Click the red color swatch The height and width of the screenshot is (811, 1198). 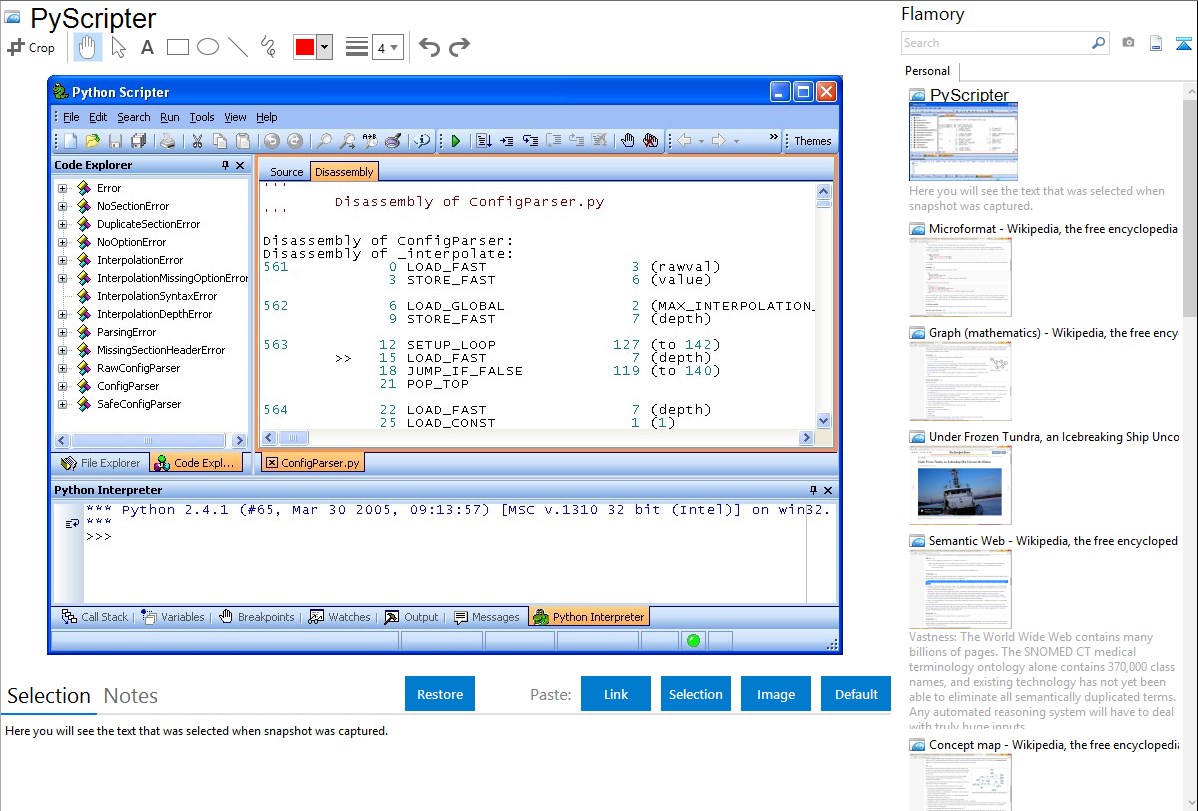(x=305, y=47)
